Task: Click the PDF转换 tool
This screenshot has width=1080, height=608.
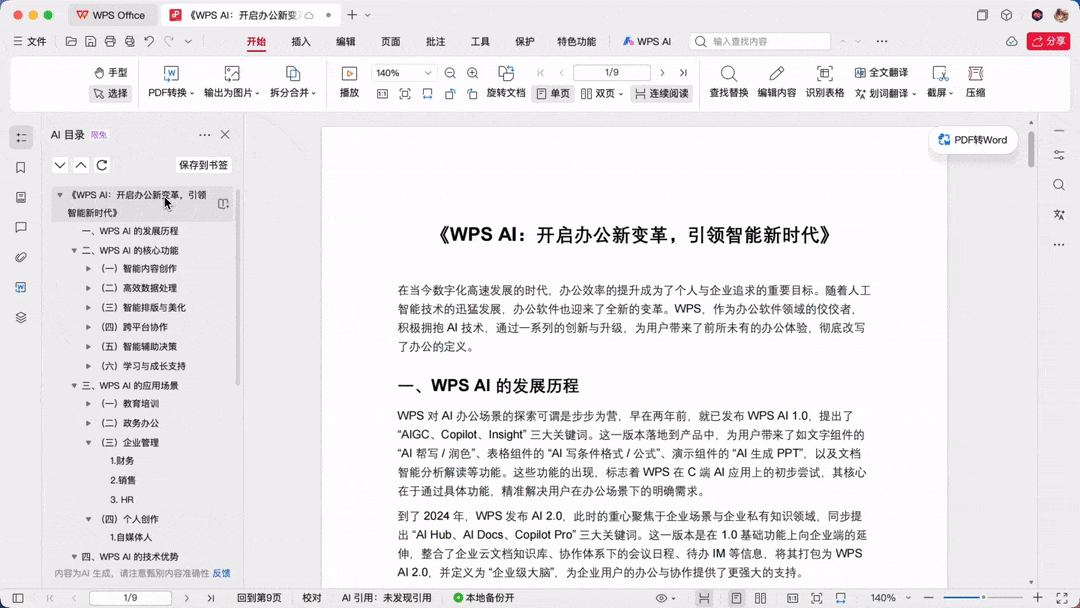Action: click(171, 82)
